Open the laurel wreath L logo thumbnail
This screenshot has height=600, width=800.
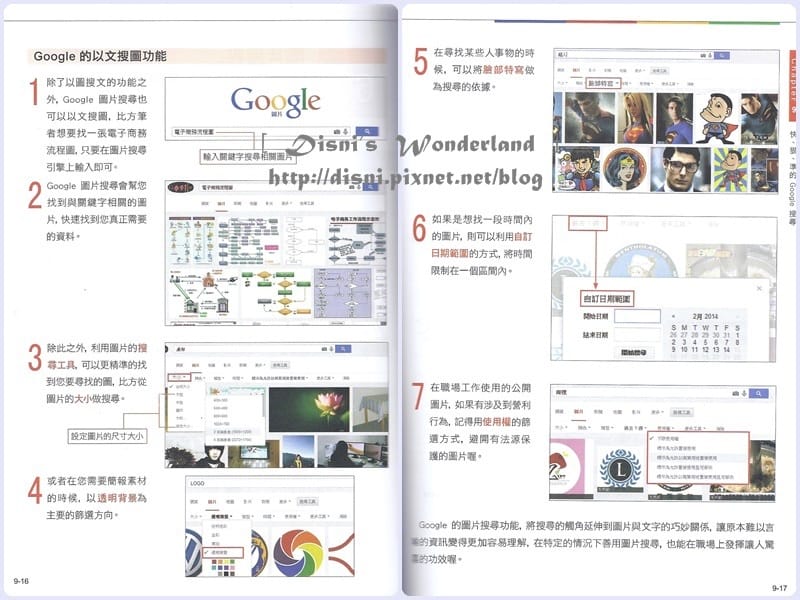coord(620,468)
